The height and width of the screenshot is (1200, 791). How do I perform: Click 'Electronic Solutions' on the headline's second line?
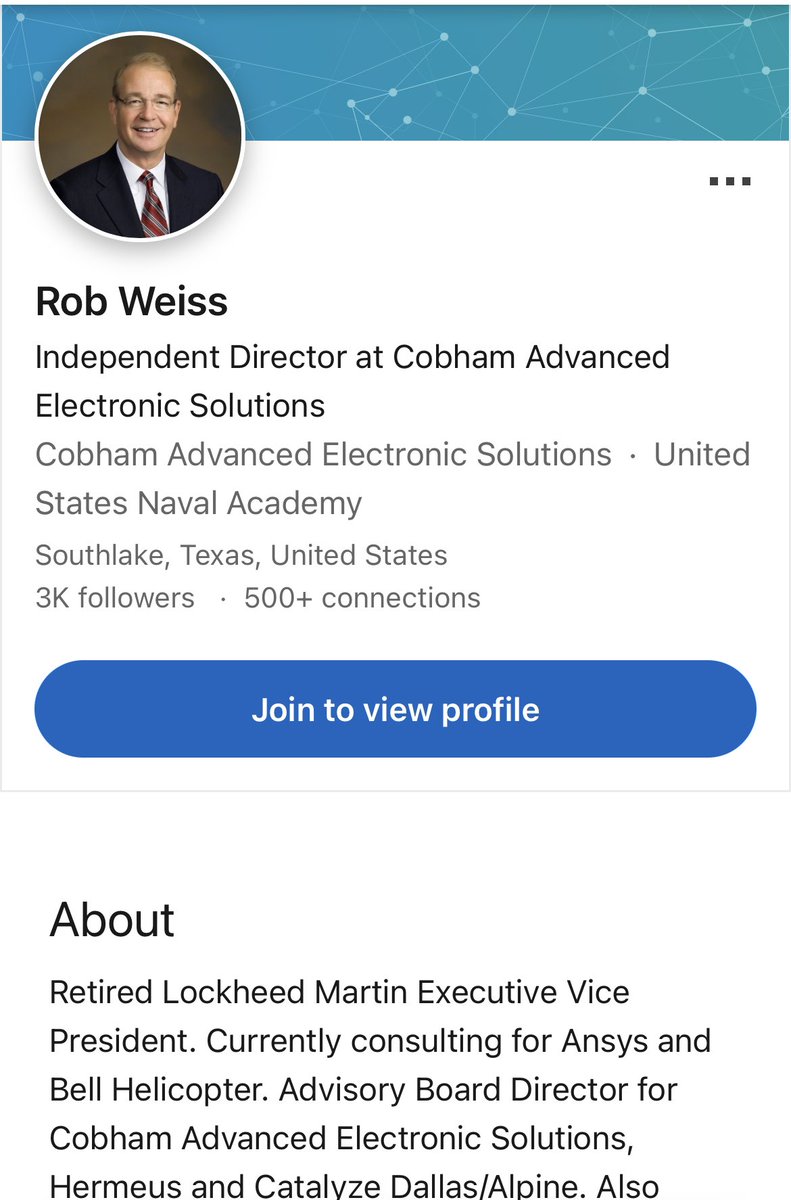180,405
